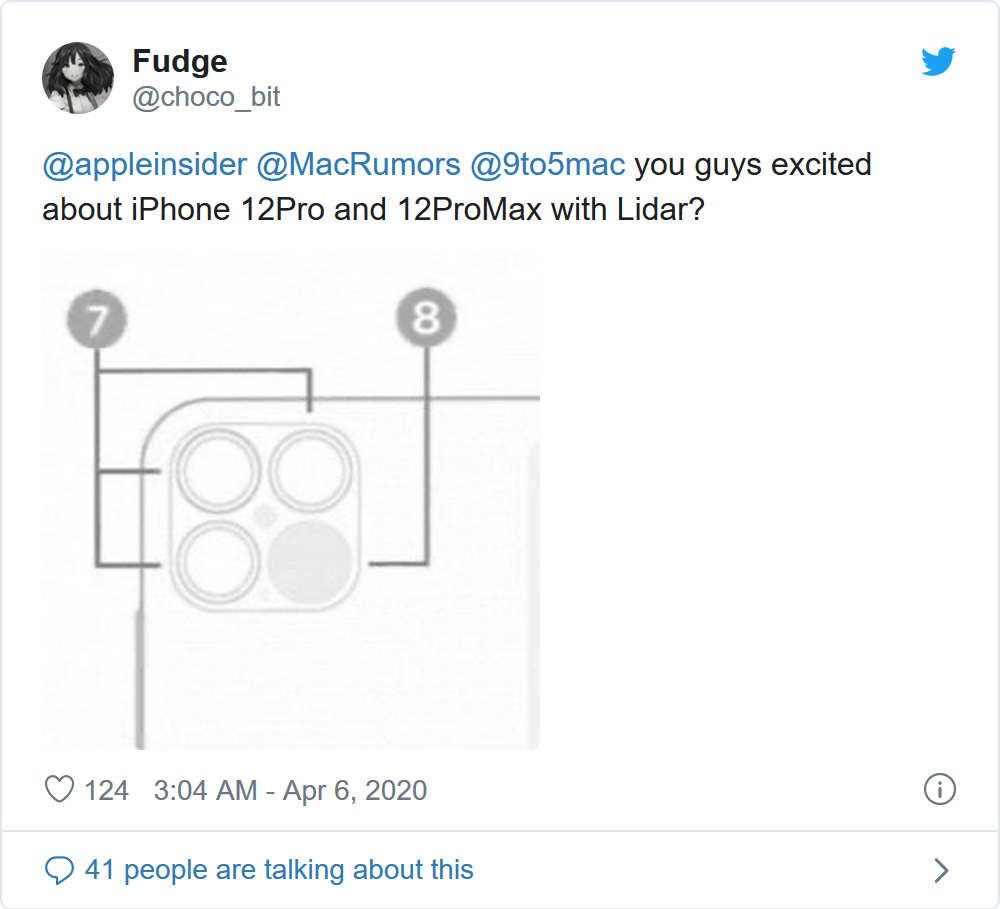Click the display name Fudge
Viewport: 1000px width, 909px height.
[x=180, y=61]
